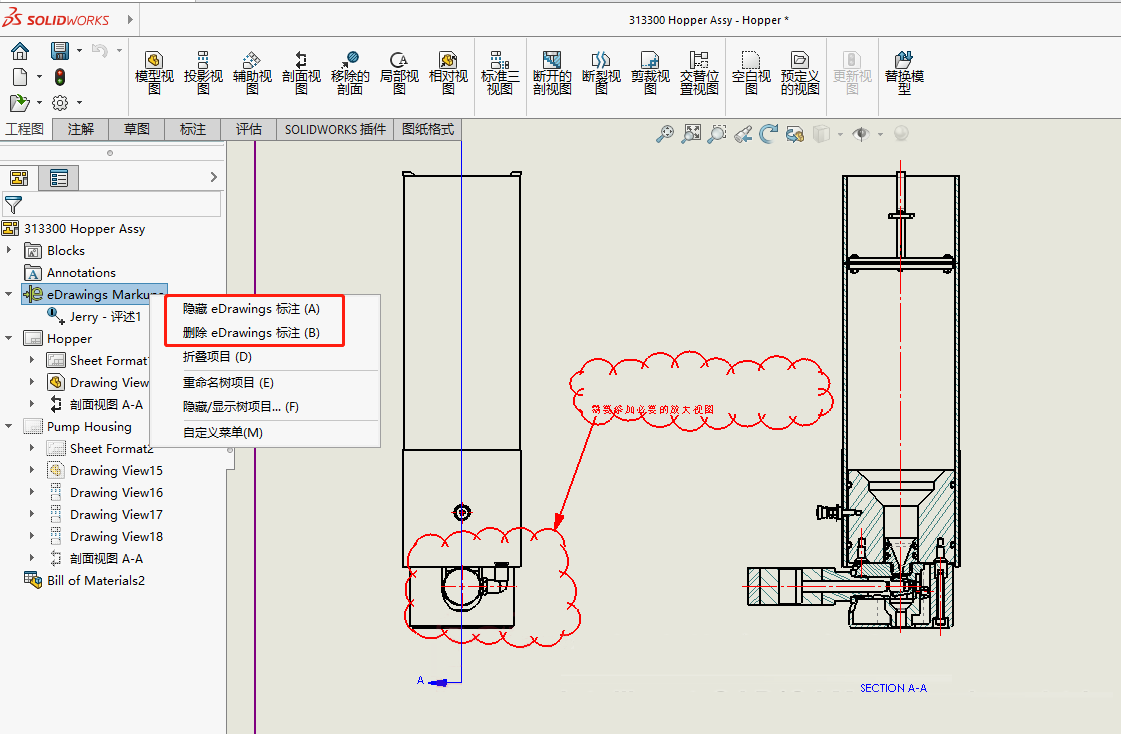Open the Save button dropdown arrow
Viewport: 1121px width, 734px height.
[79, 51]
